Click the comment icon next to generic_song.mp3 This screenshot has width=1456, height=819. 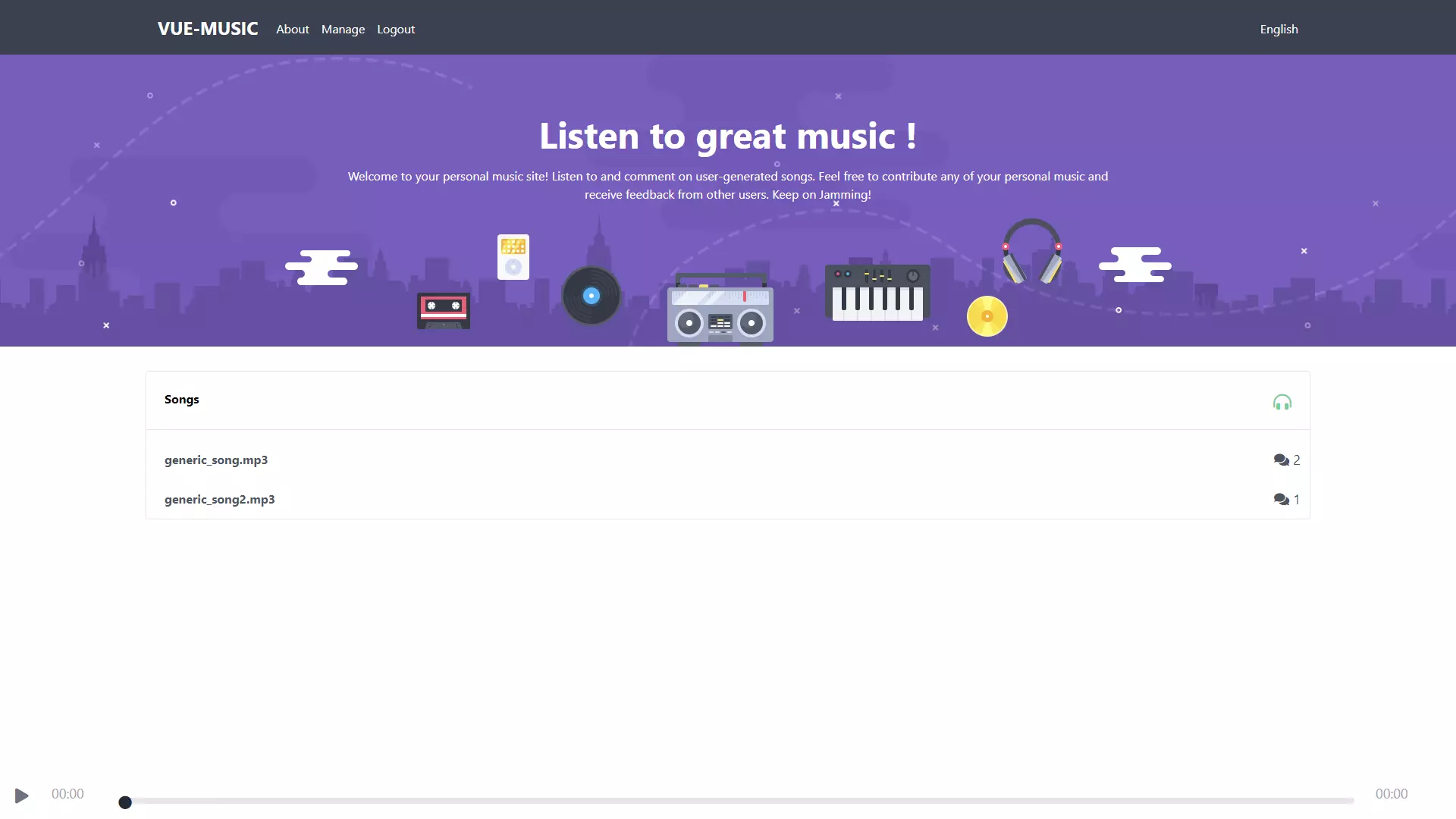click(1281, 459)
